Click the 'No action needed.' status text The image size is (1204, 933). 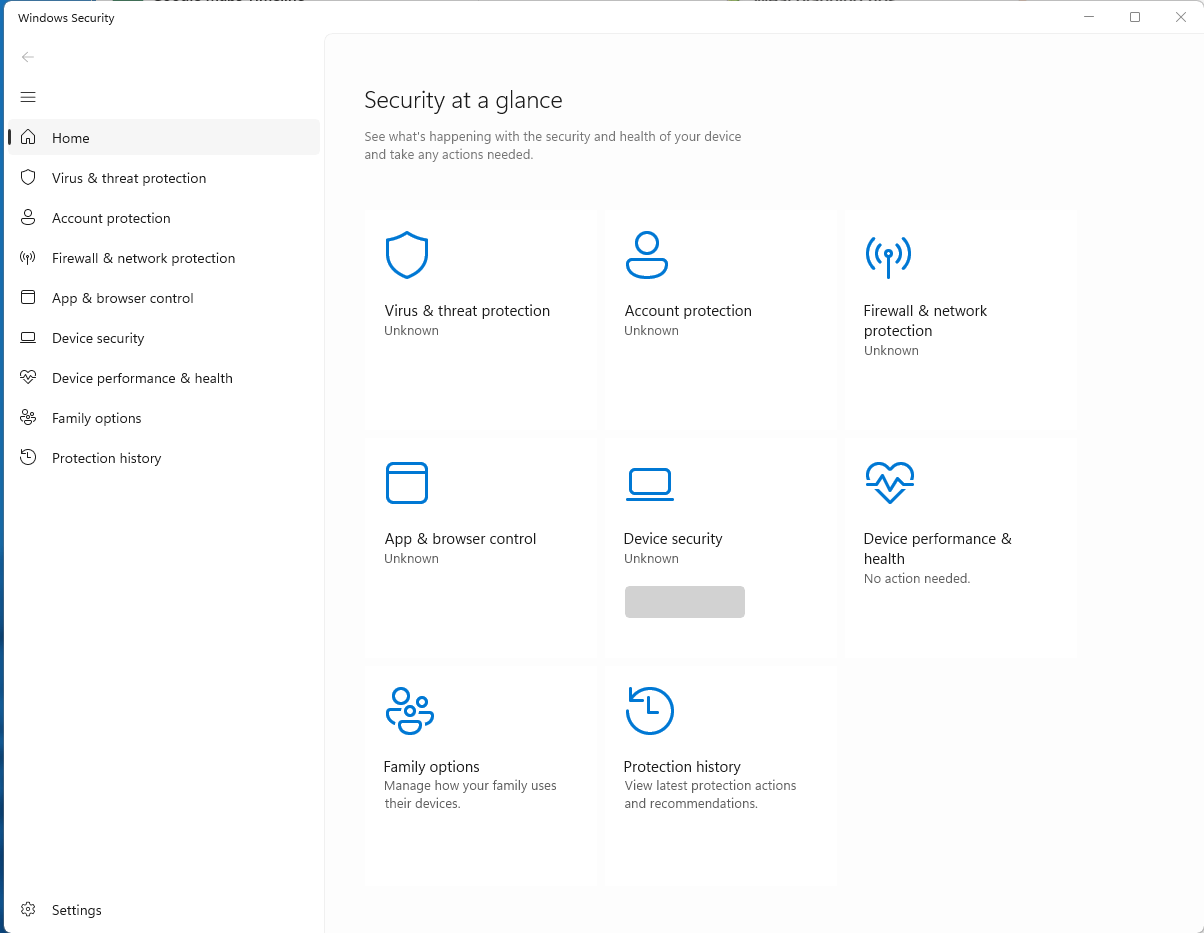[x=917, y=578]
